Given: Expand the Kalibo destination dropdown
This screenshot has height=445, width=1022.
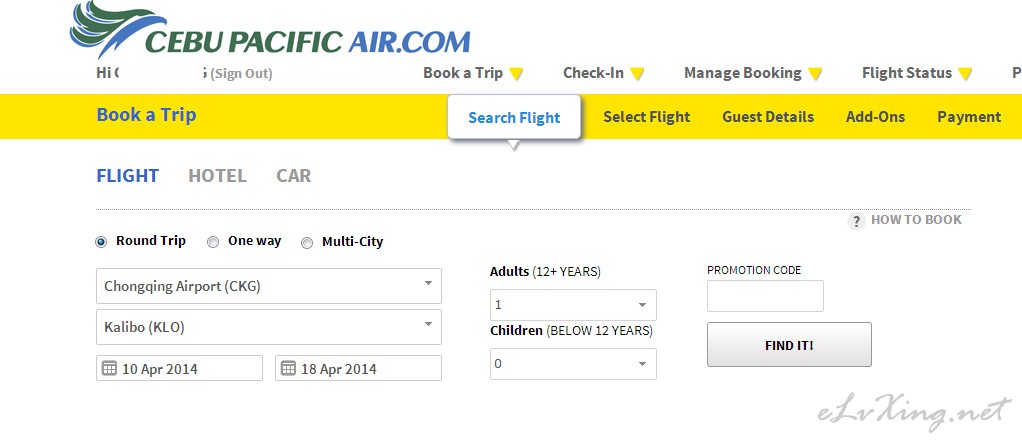Looking at the screenshot, I should click(x=269, y=327).
